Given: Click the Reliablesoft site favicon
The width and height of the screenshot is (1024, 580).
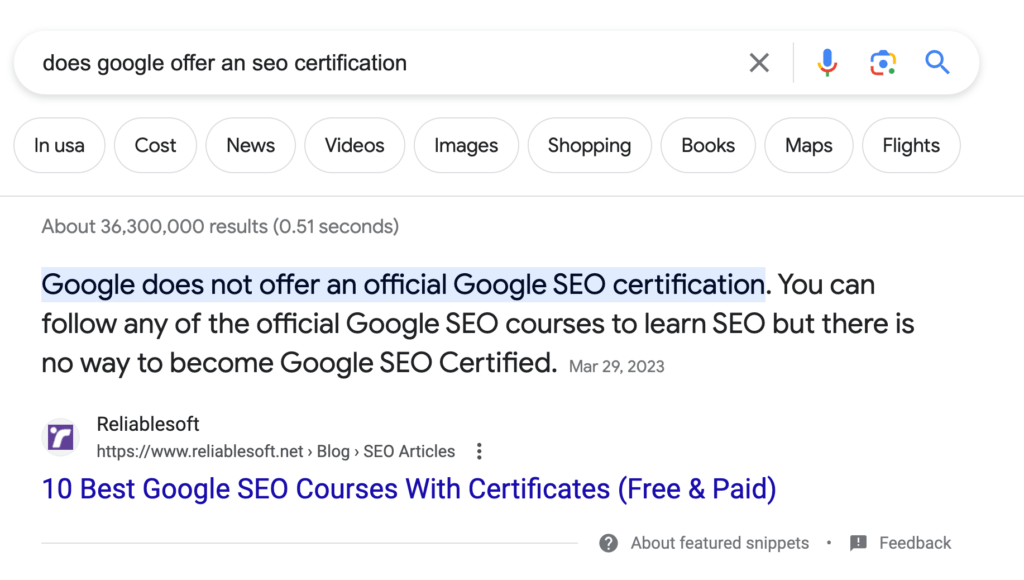Looking at the screenshot, I should [60, 437].
